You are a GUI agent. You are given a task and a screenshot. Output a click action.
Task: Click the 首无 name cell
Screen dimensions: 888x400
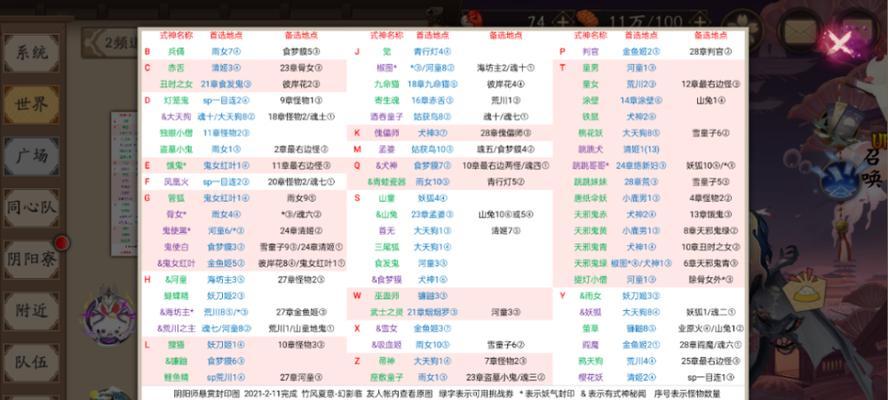point(387,231)
